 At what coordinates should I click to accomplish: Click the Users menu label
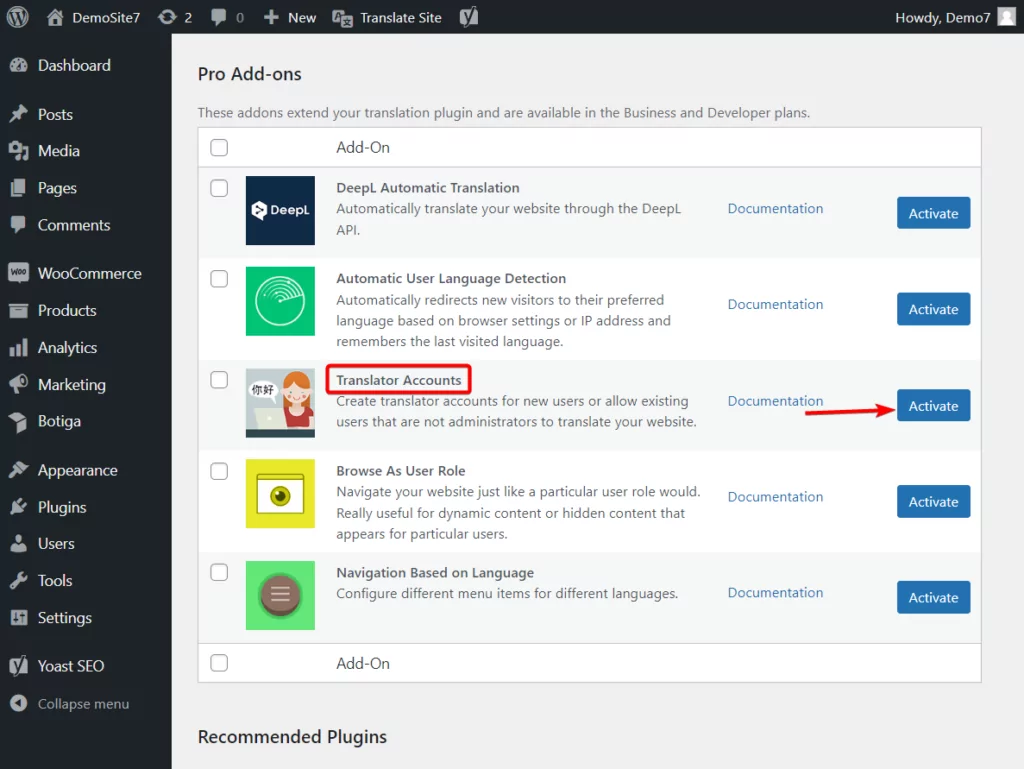[x=56, y=544]
